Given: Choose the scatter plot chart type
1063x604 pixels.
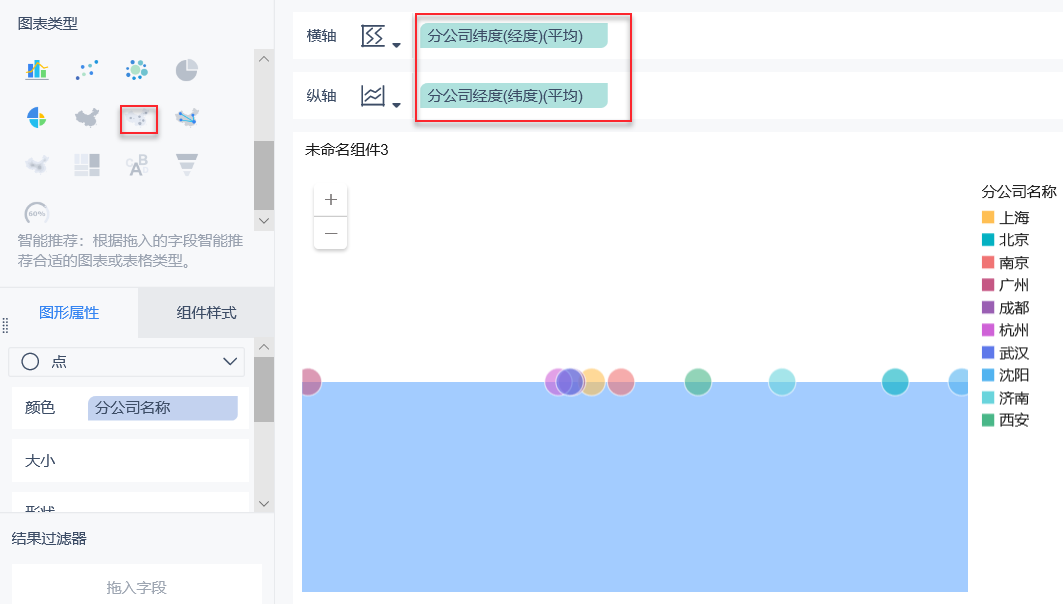Looking at the screenshot, I should [88, 69].
